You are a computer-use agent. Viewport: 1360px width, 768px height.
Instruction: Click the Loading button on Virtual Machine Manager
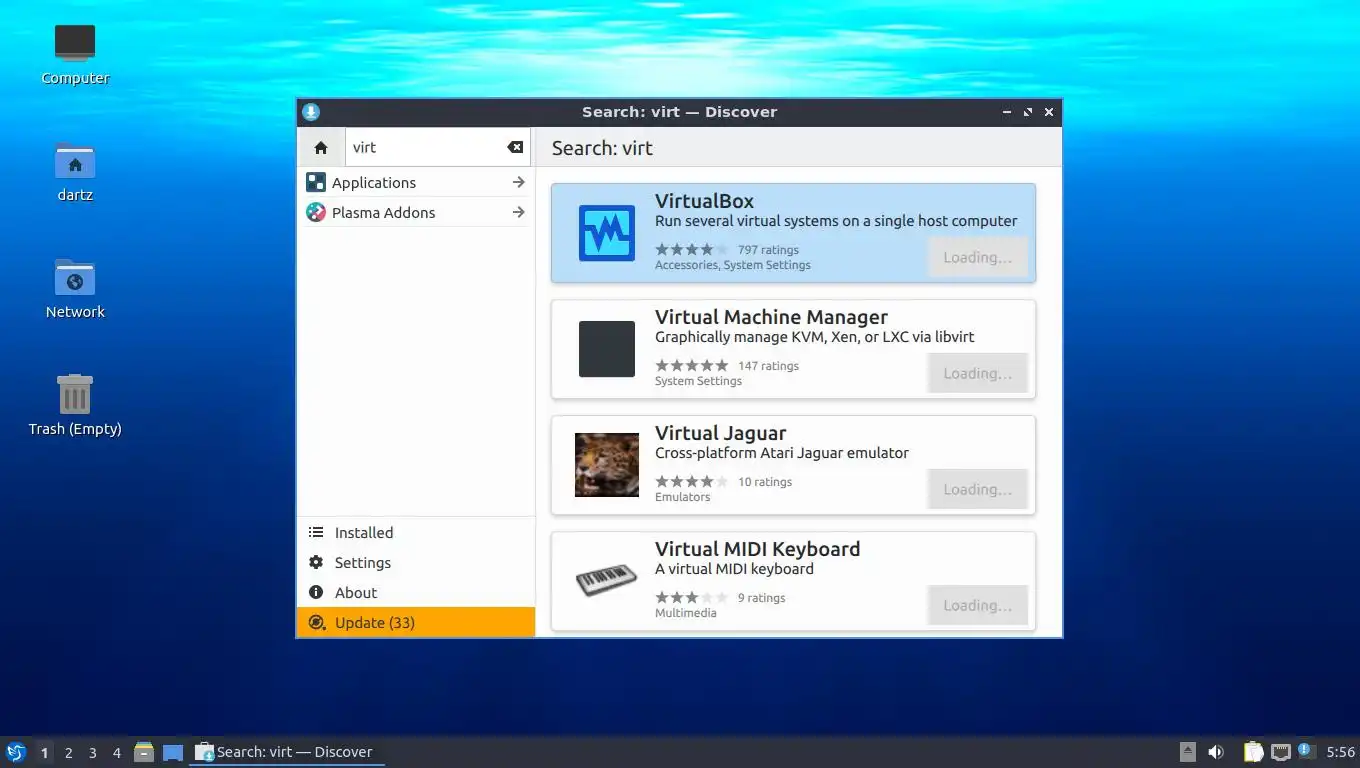coord(977,373)
